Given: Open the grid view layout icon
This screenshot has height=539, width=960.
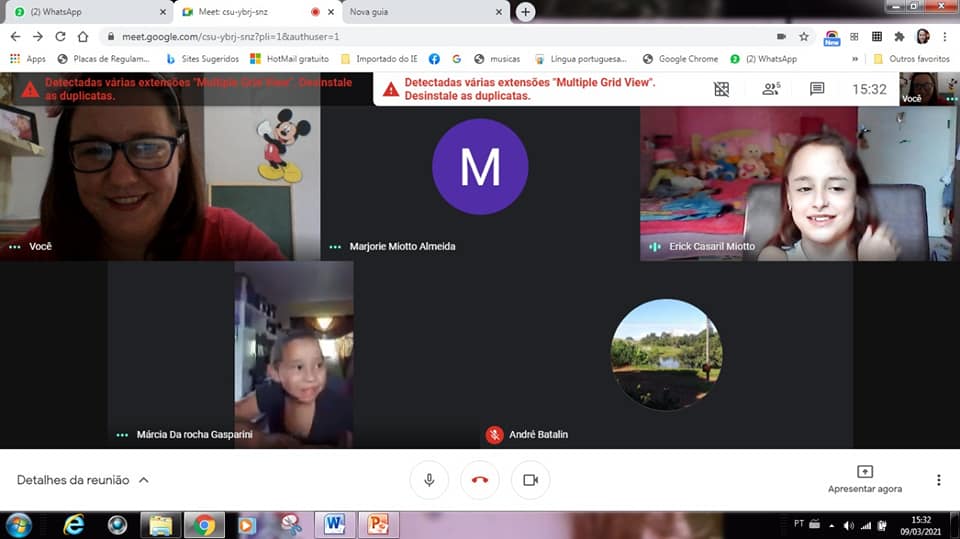Looking at the screenshot, I should [721, 89].
